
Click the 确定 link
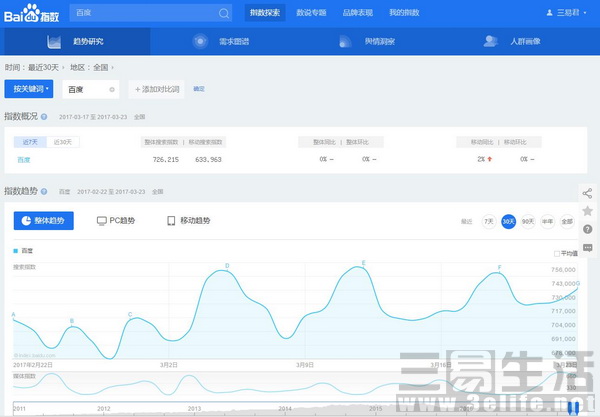coord(199,89)
